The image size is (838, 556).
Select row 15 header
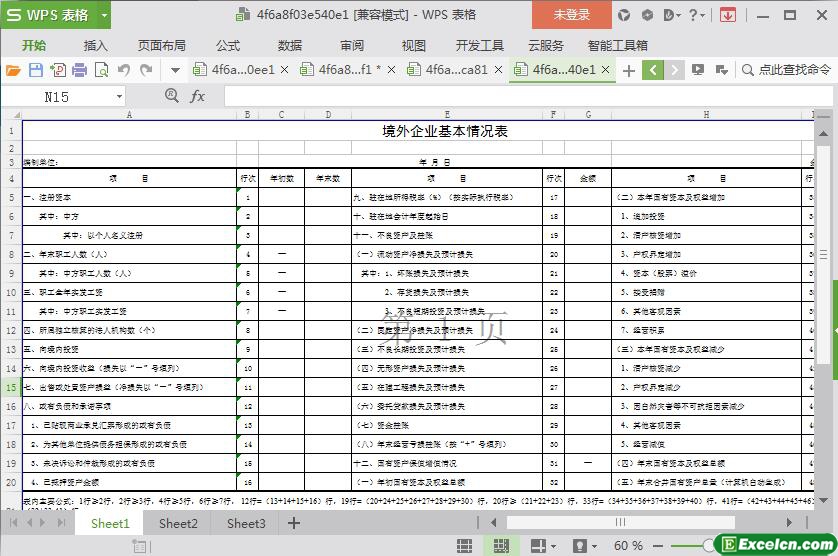click(x=11, y=387)
